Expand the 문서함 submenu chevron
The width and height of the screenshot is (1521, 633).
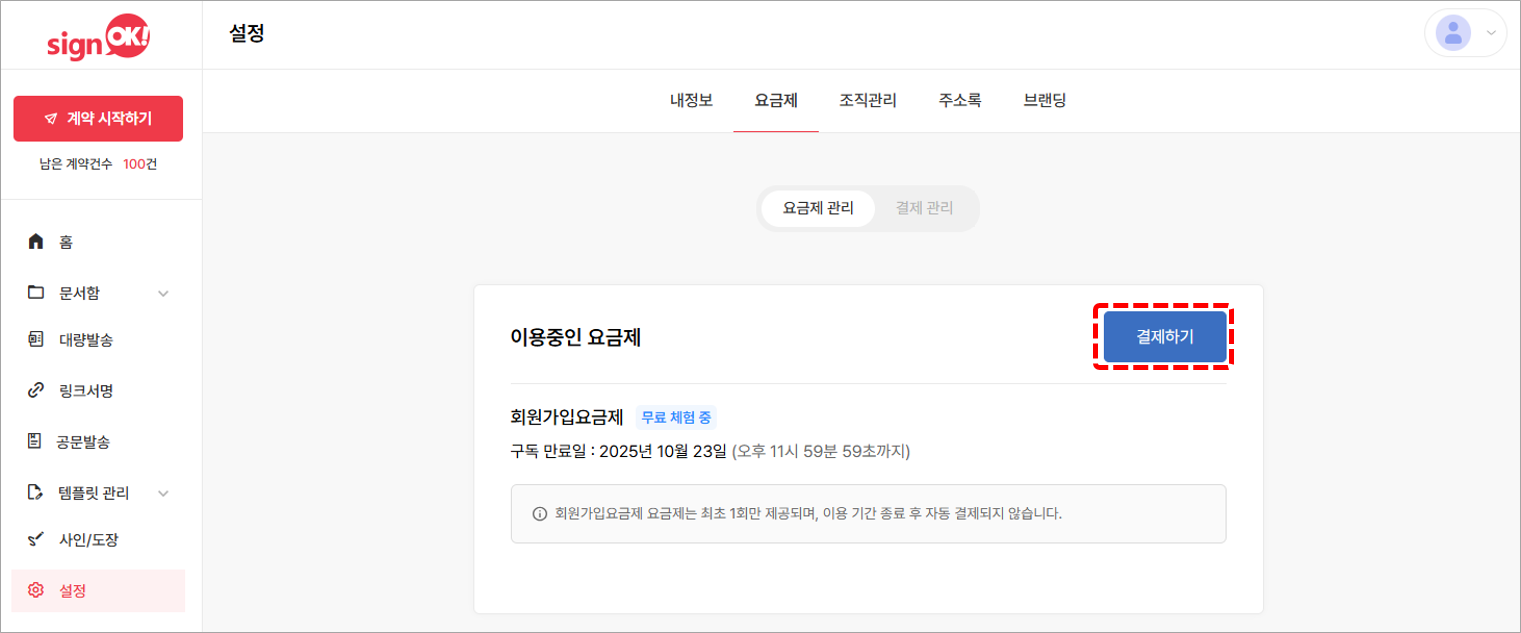click(x=164, y=293)
